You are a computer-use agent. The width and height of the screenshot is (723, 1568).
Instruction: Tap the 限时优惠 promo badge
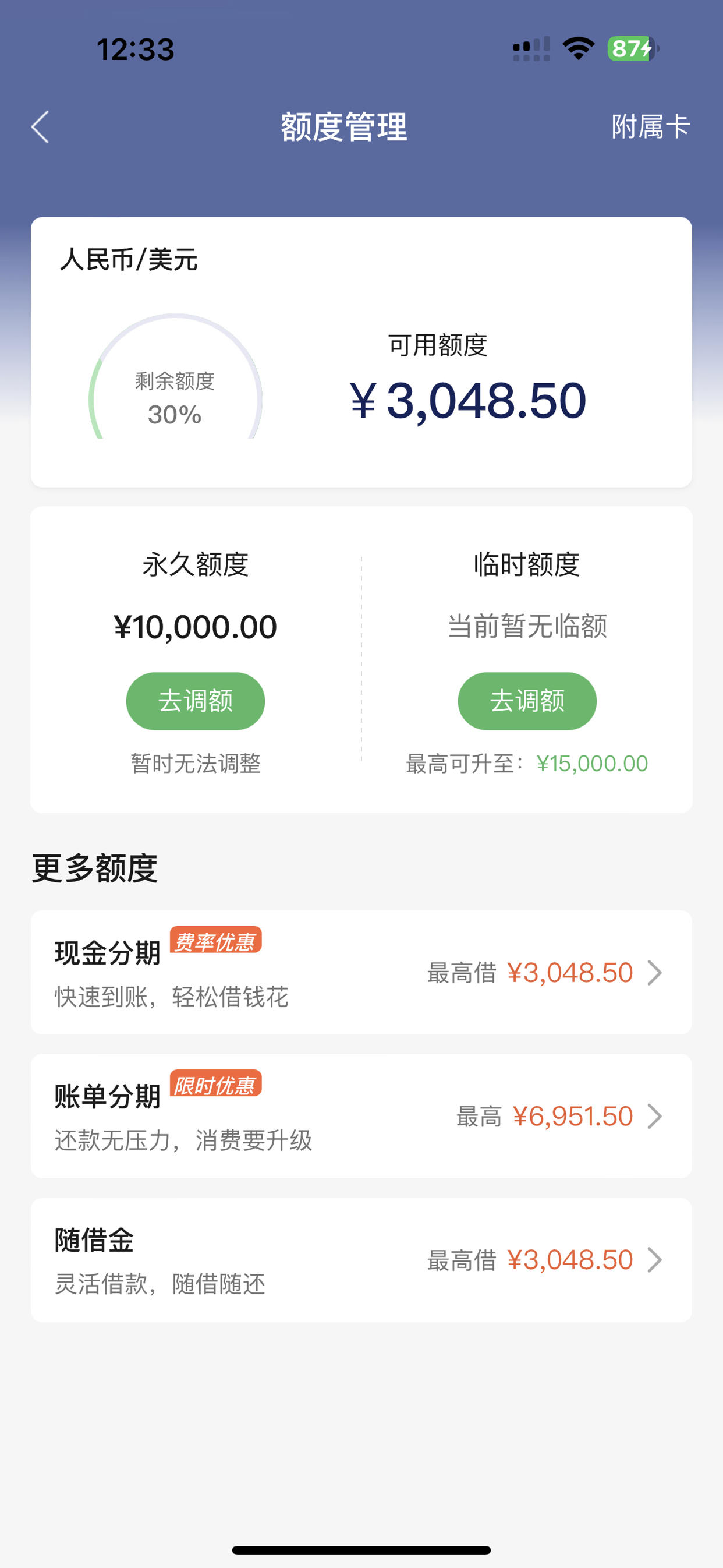click(x=215, y=1084)
